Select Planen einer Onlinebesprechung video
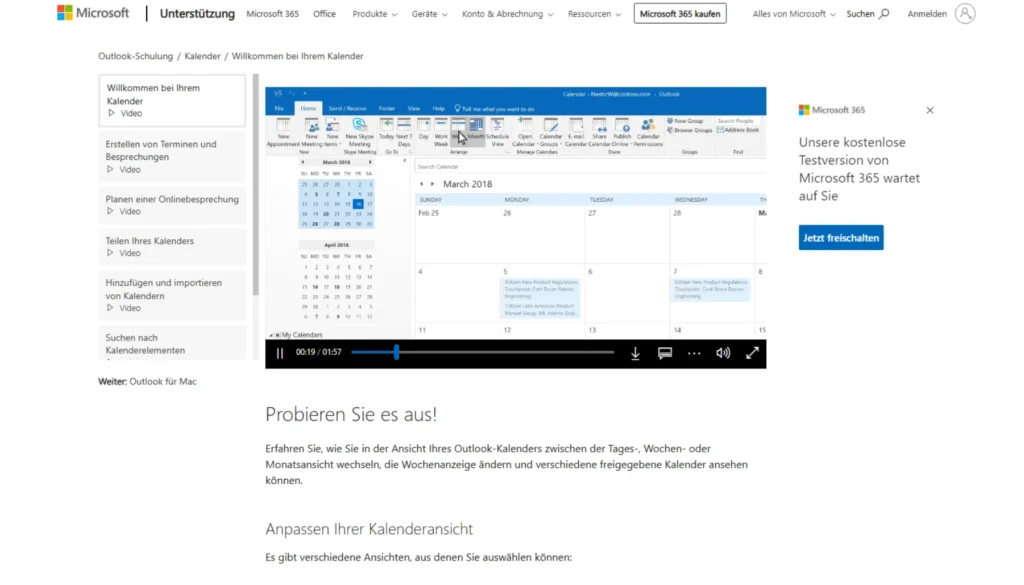Screen dimensions: 1024x585 (x=172, y=204)
